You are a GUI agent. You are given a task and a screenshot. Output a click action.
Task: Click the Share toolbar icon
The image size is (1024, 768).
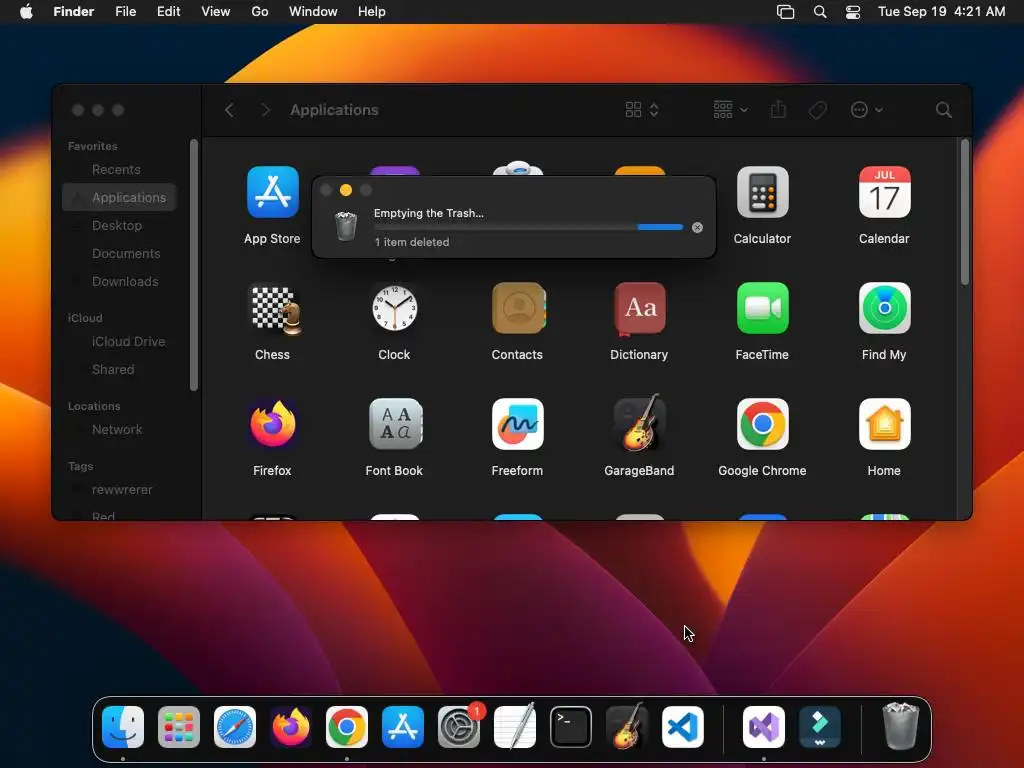point(778,109)
